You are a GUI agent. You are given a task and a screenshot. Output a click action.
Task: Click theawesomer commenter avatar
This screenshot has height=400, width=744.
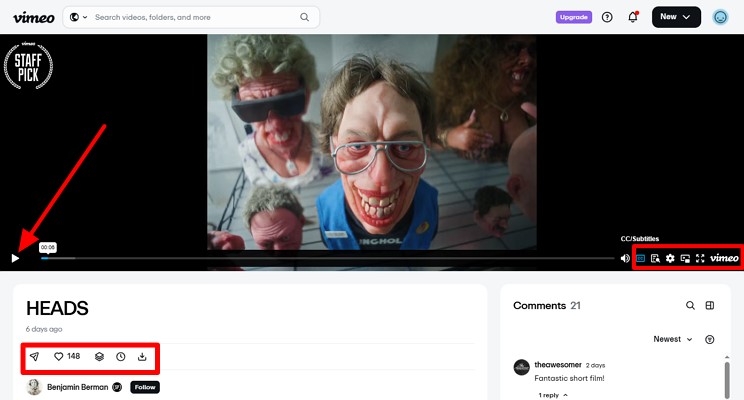pos(521,367)
